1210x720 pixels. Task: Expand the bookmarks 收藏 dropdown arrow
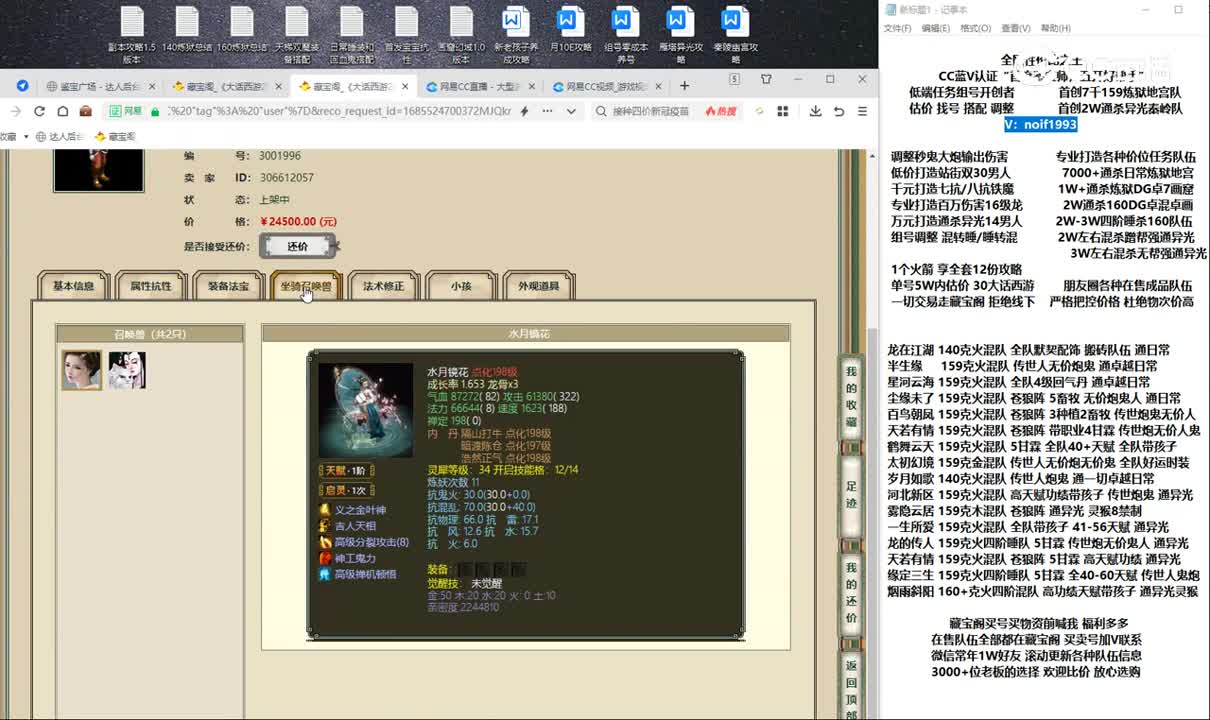point(24,136)
